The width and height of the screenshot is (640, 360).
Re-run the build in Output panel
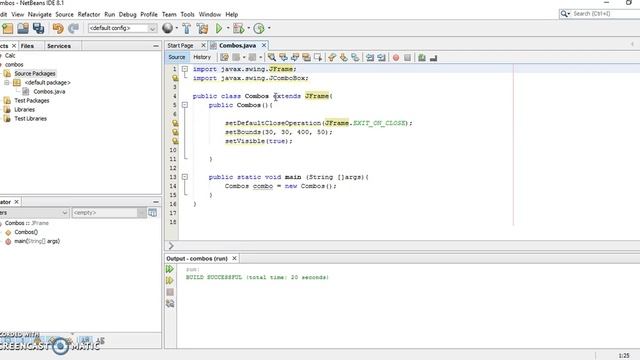pyautogui.click(x=170, y=269)
